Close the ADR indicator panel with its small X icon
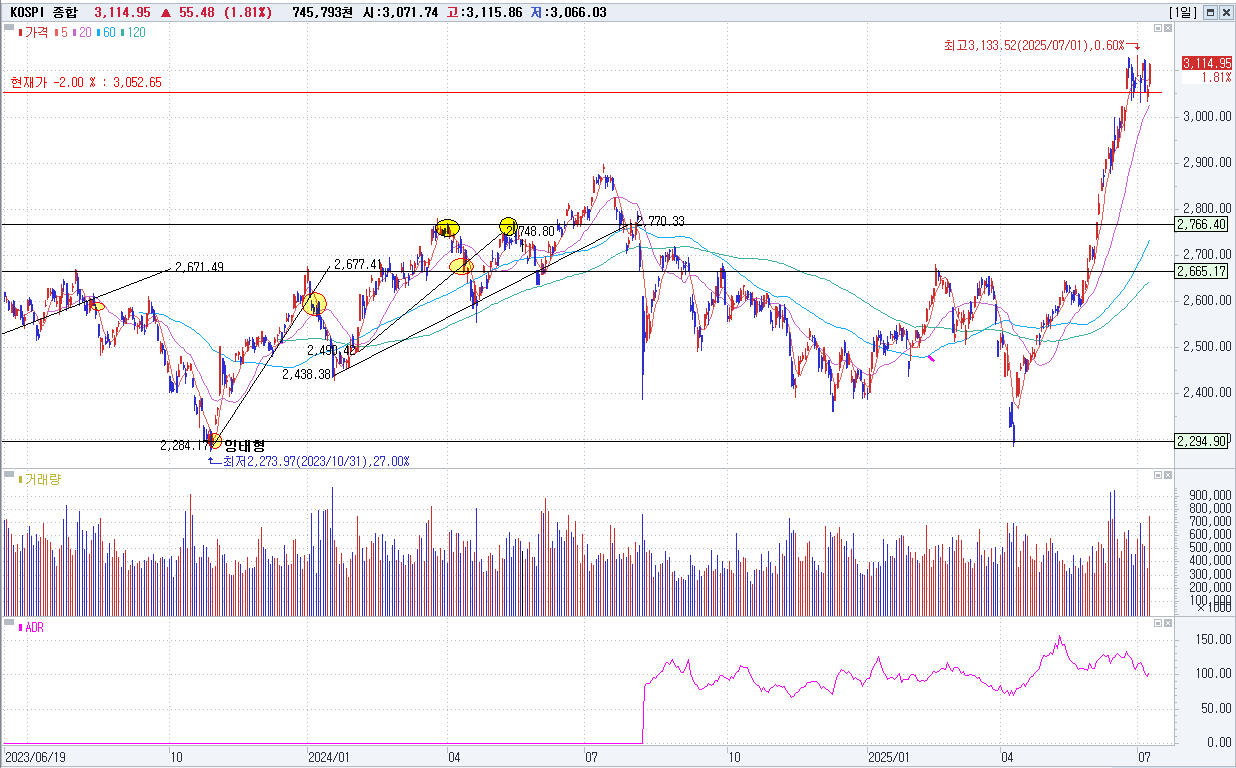Screen dimensions: 1236x768 1168,623
